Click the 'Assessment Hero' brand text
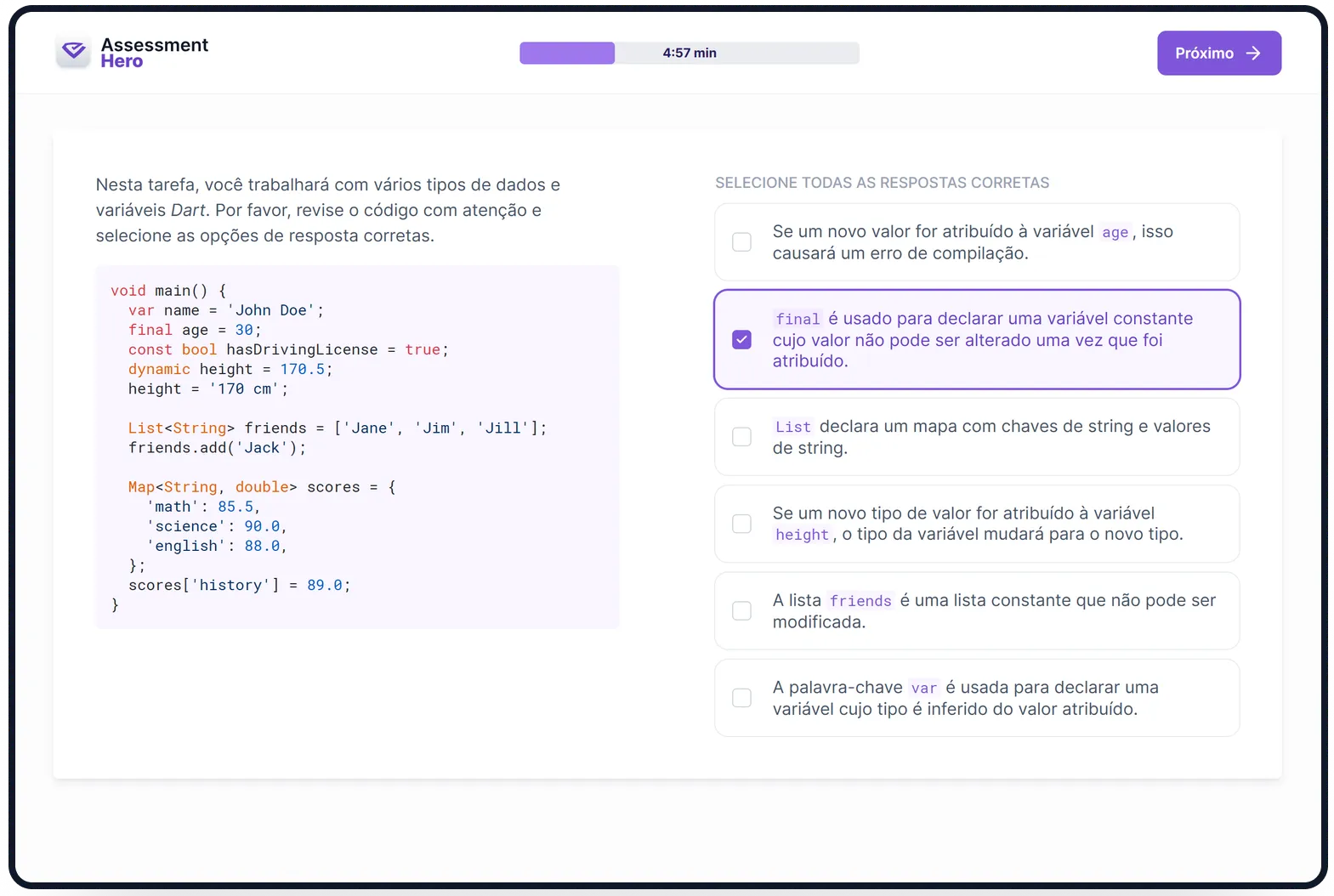This screenshot has width=1334, height=896. tap(154, 53)
